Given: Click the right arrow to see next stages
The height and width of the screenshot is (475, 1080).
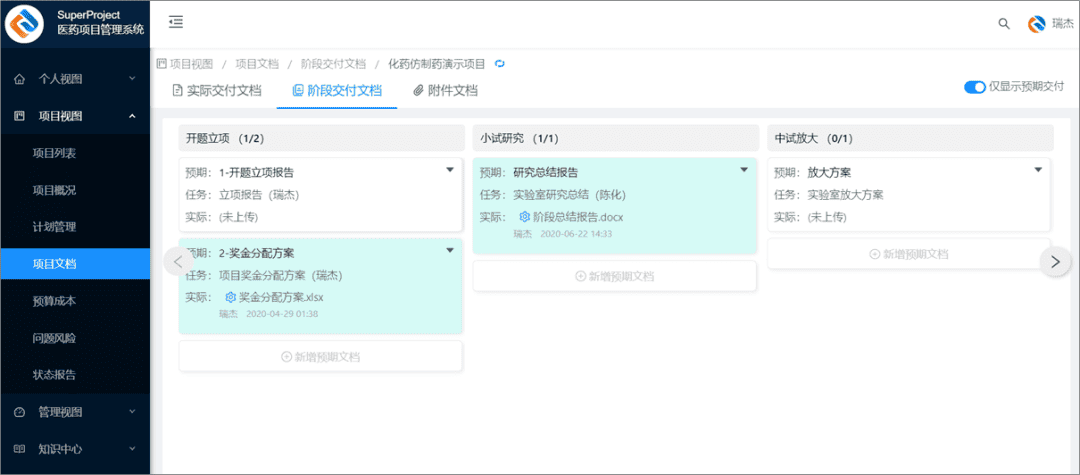Looking at the screenshot, I should point(1055,262).
